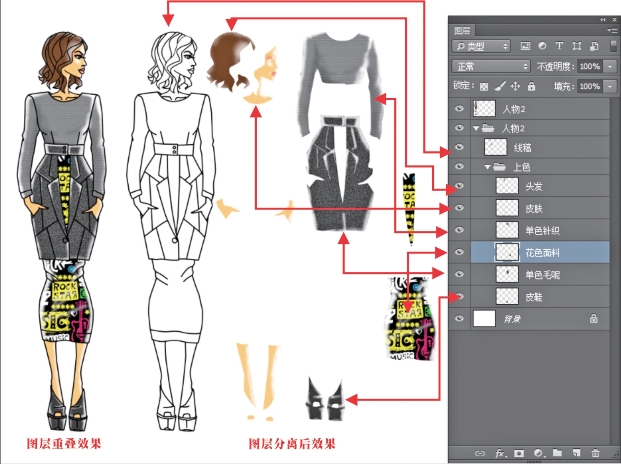The image size is (621, 464).
Task: Click the 头发 layer thumbnail
Action: pyautogui.click(x=508, y=186)
